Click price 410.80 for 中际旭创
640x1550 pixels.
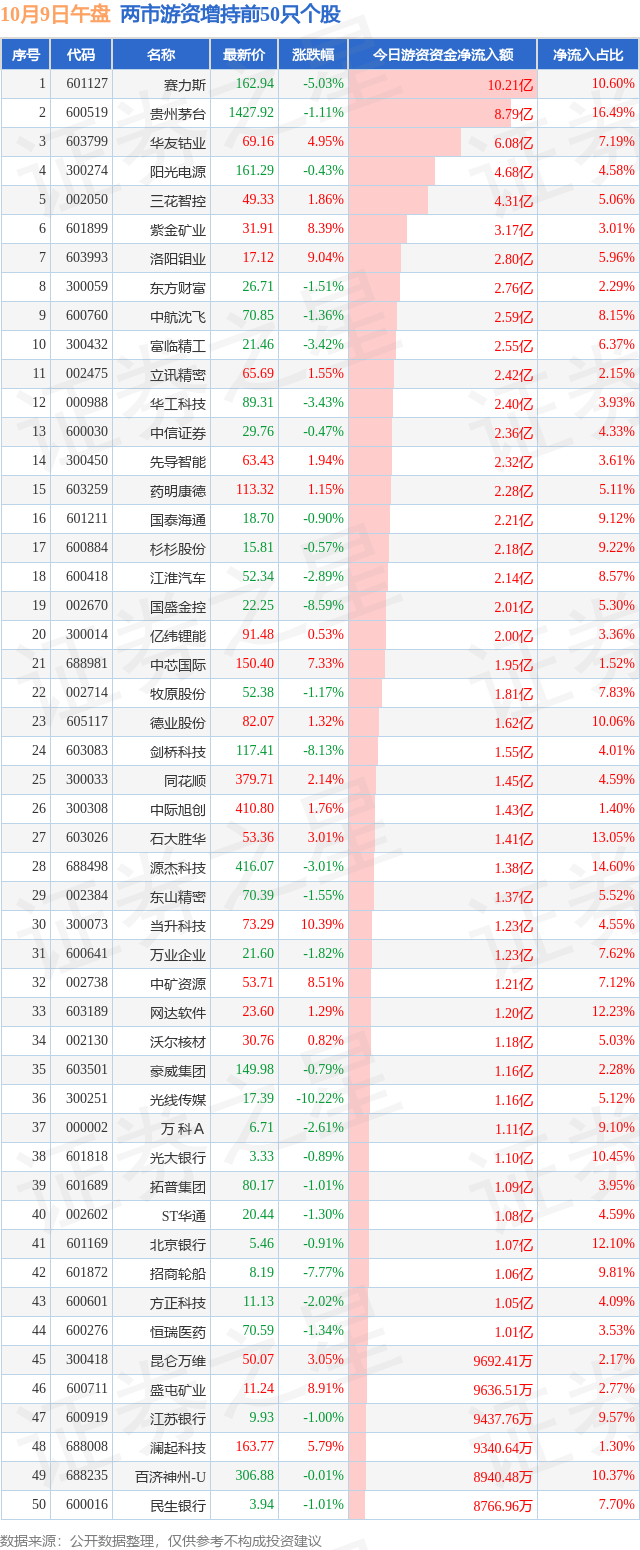pos(255,809)
